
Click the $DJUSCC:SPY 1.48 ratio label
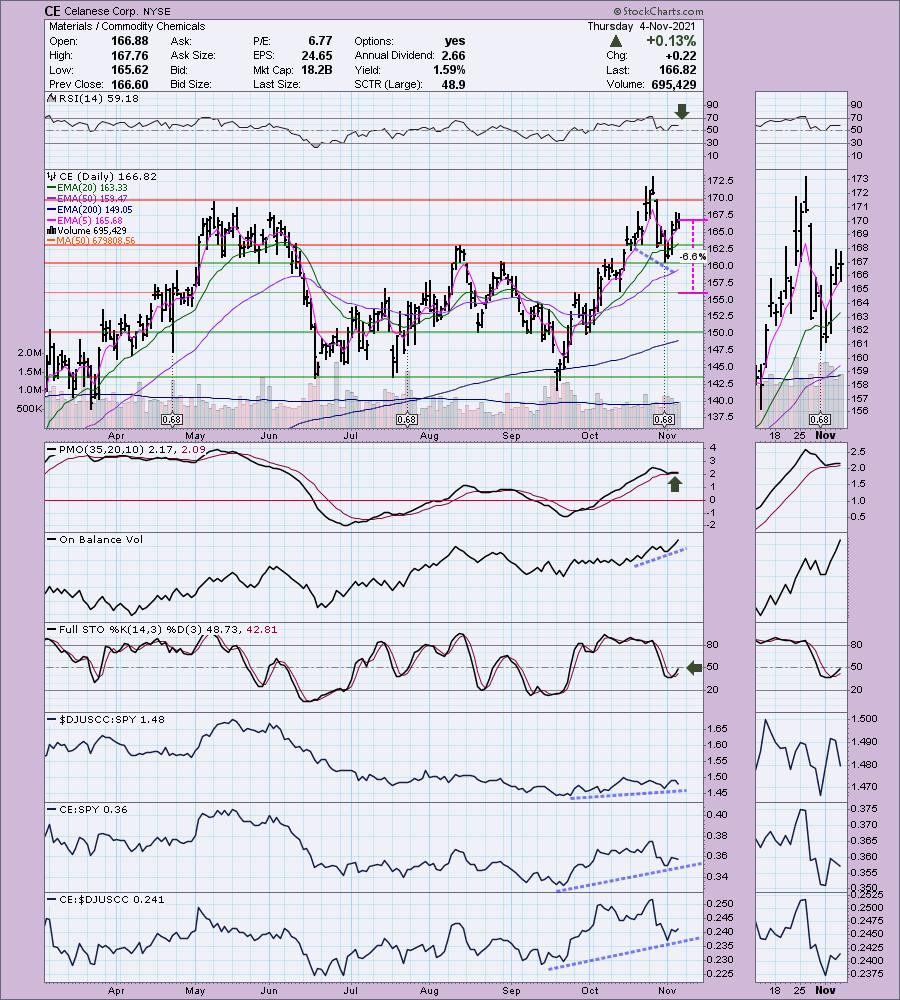(112, 719)
